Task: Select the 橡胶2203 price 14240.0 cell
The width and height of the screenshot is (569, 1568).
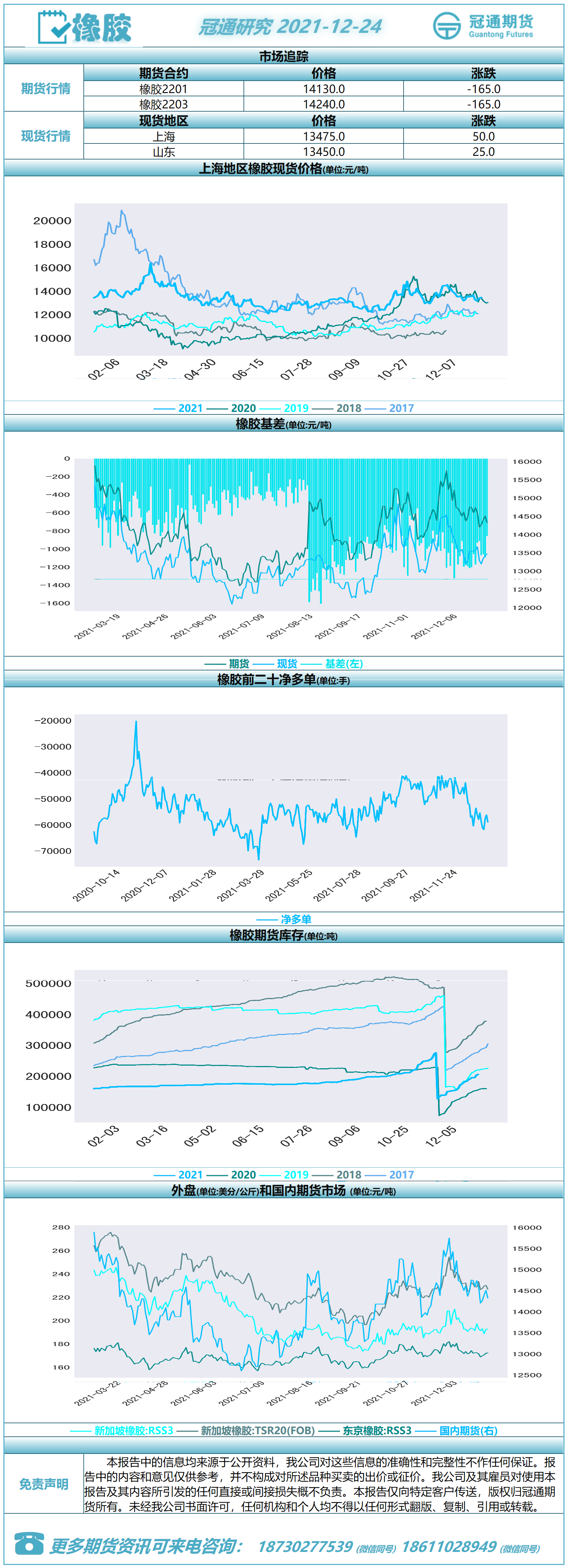Action: [324, 104]
